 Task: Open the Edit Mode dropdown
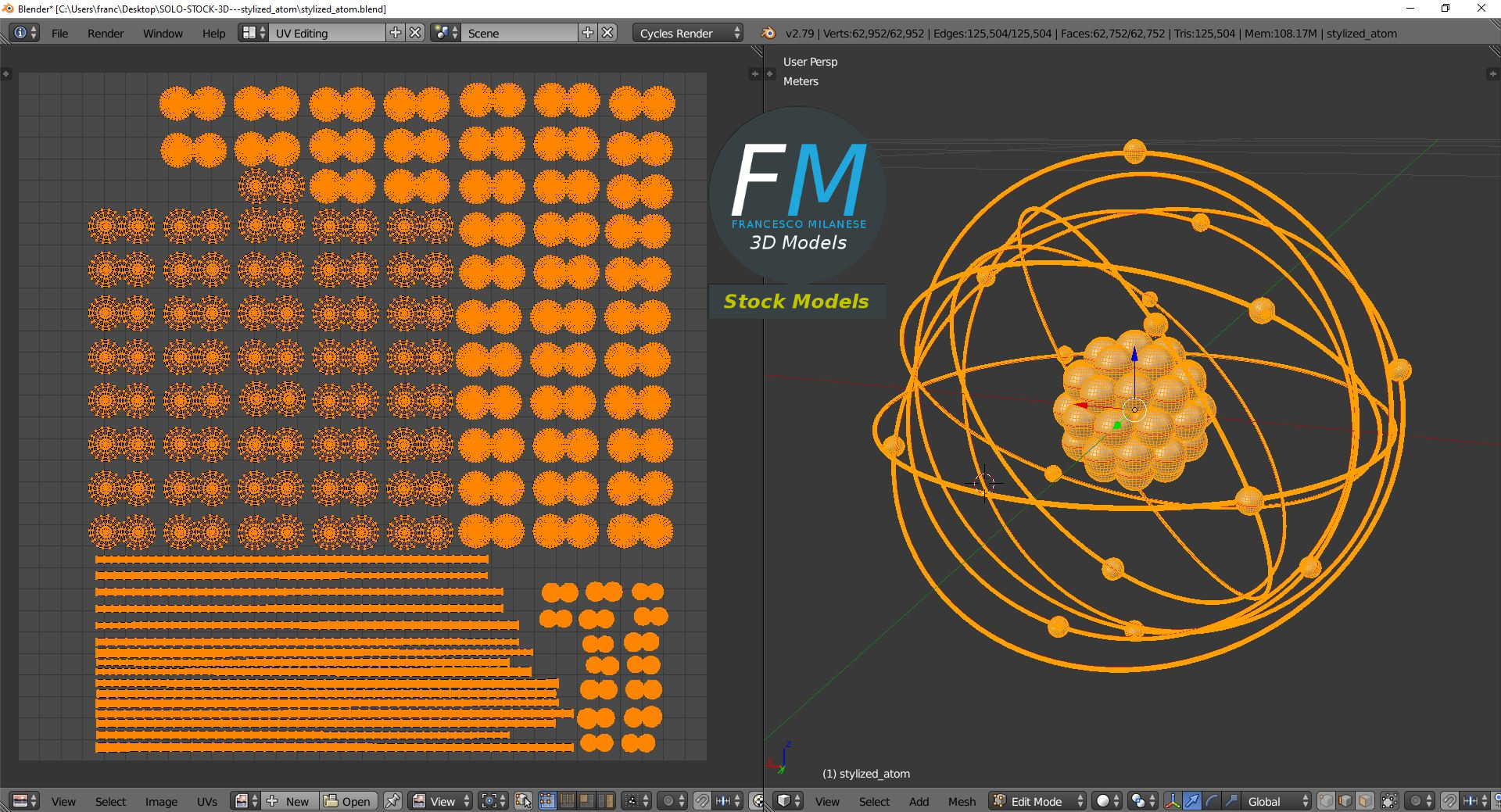1038,801
